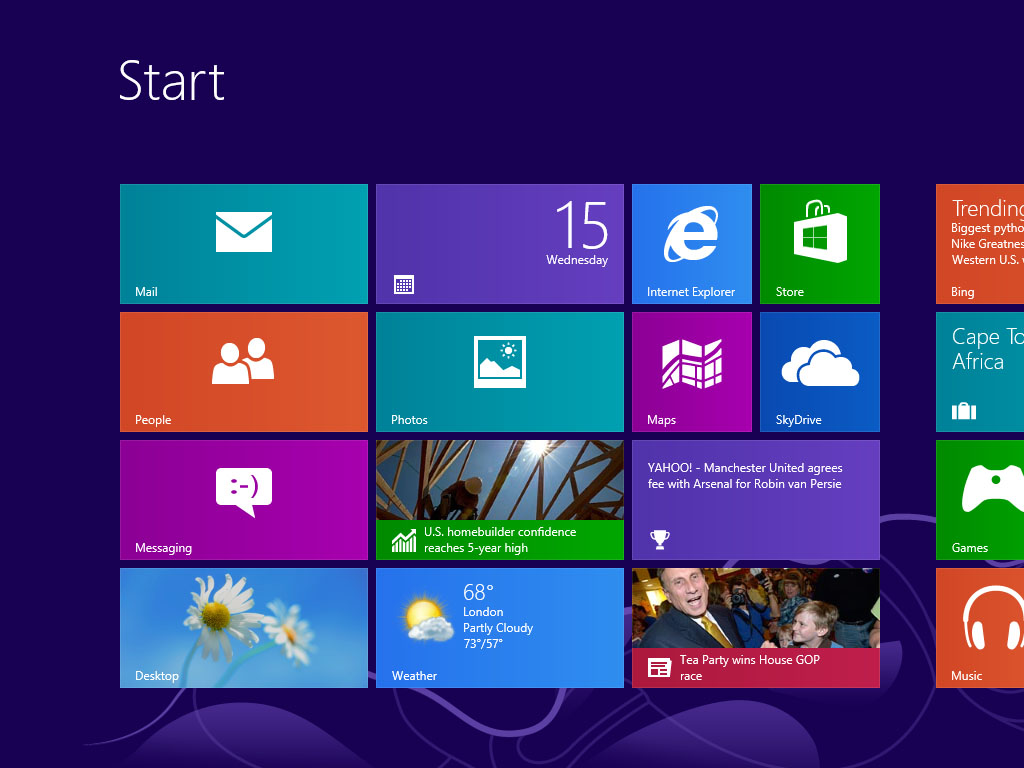
Task: Open the SkyDrive cloud tile
Action: (x=819, y=371)
